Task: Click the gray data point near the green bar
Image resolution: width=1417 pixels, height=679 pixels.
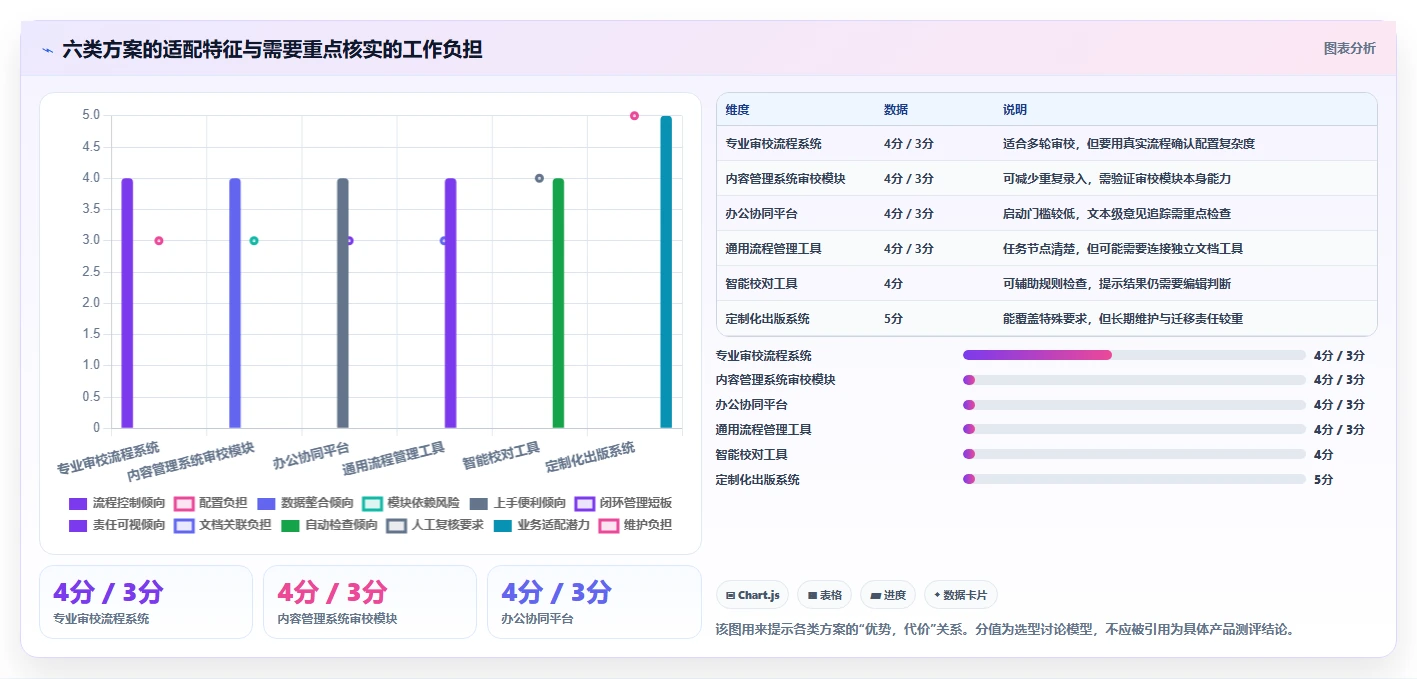Action: (x=539, y=178)
